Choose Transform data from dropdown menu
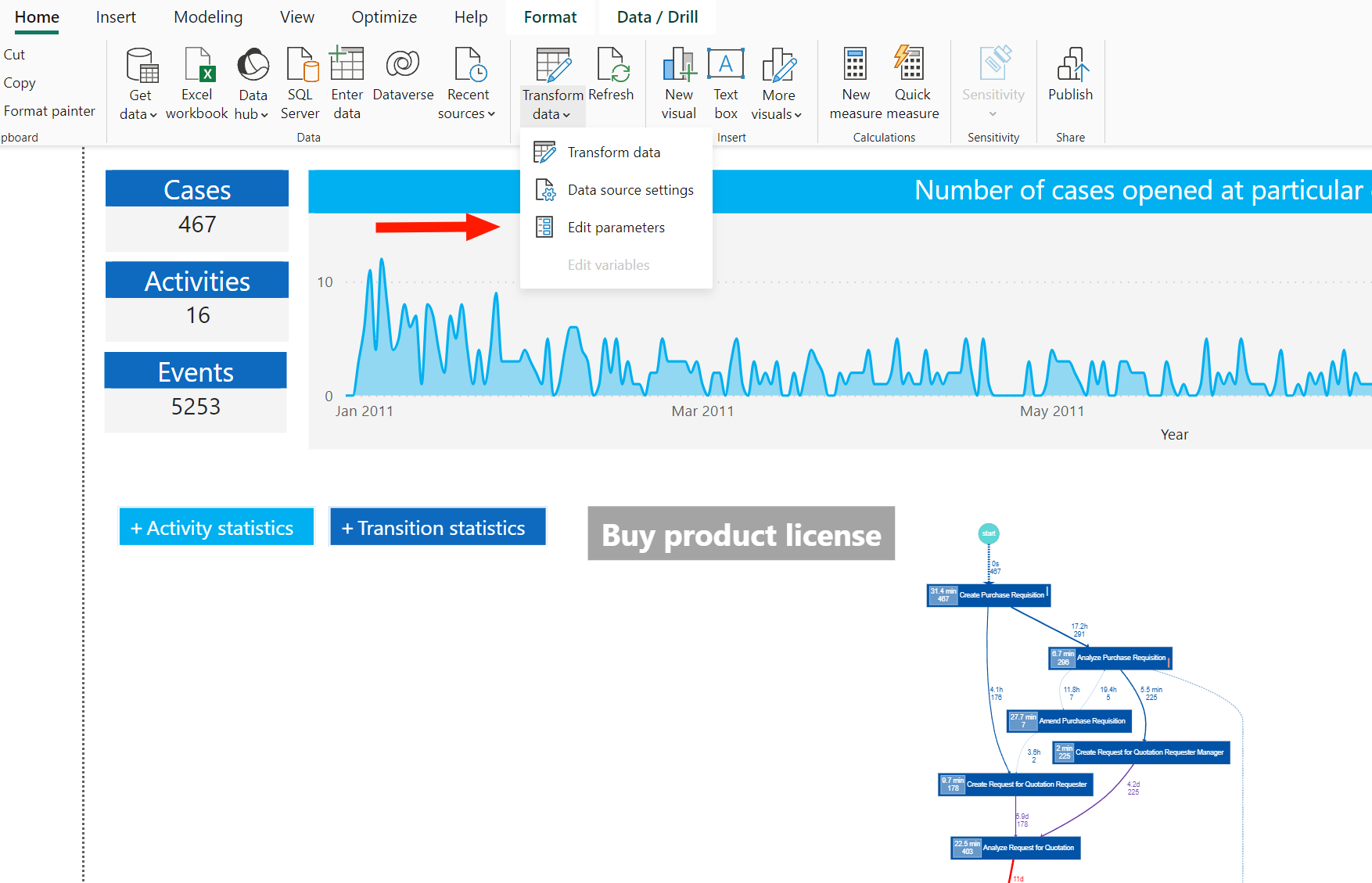 pyautogui.click(x=616, y=152)
